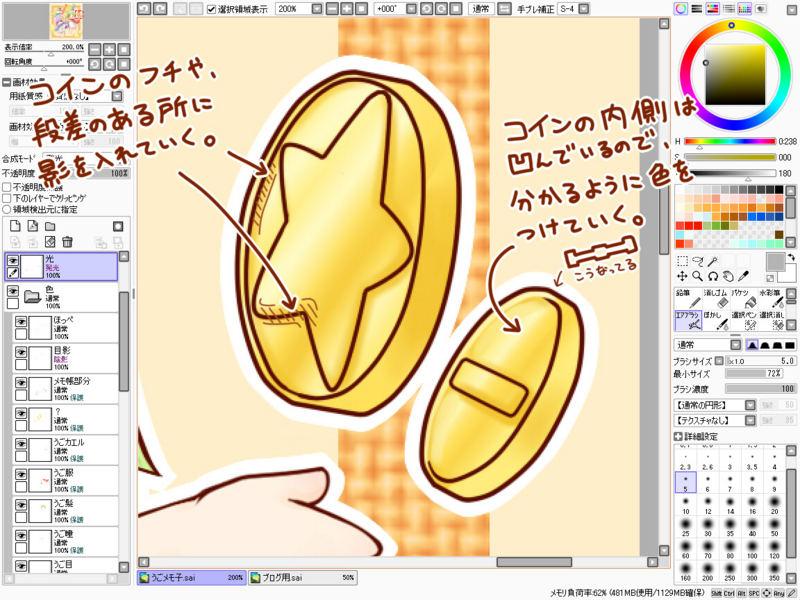Pick a color with the Eyedropper tool
This screenshot has width=800, height=600.
pos(746,276)
